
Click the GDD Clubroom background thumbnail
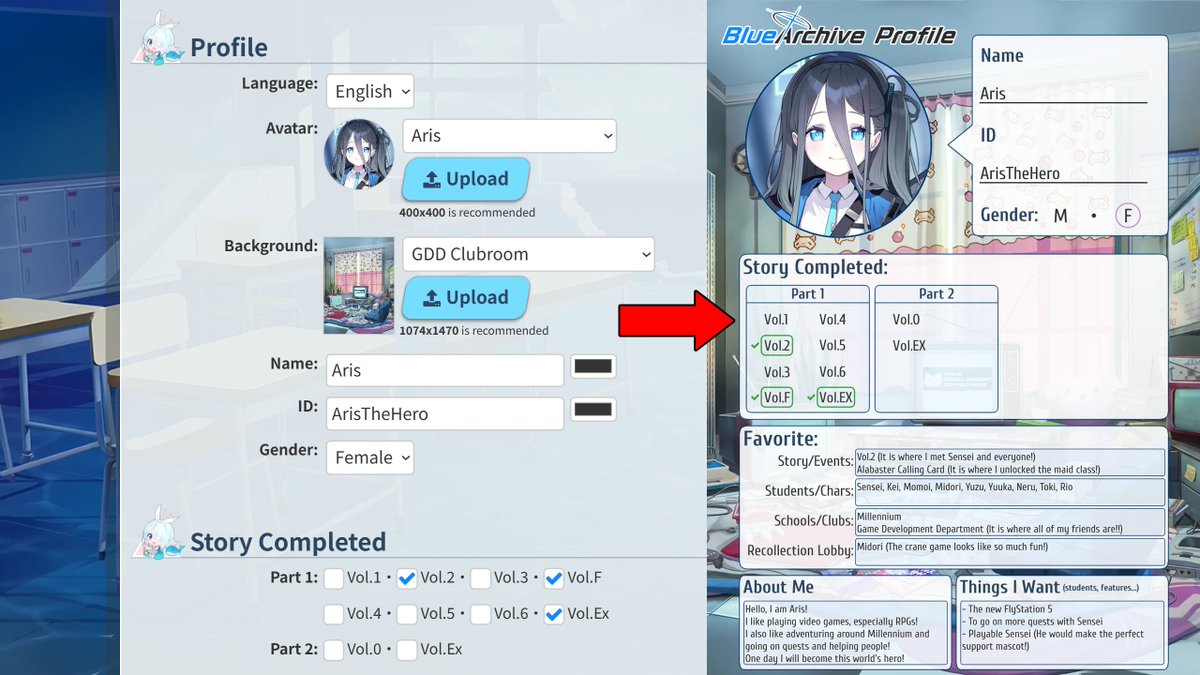click(359, 285)
